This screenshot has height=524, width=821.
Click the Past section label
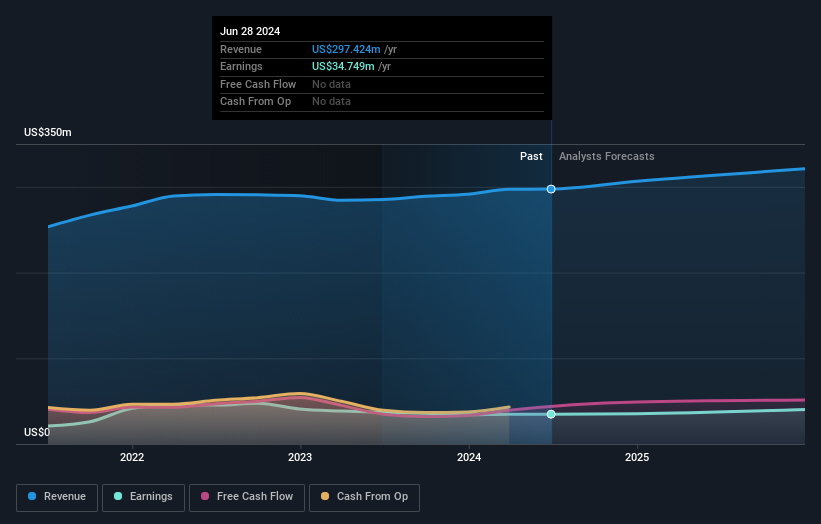click(531, 156)
